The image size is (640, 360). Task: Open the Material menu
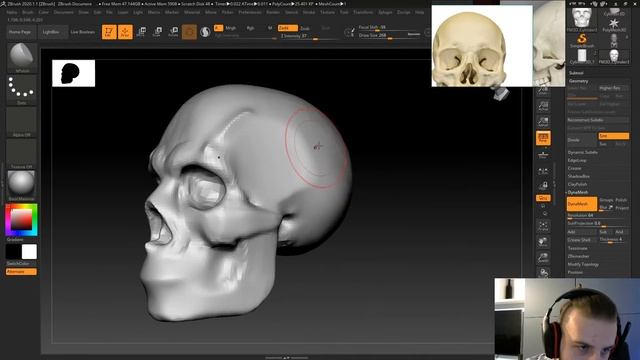tap(192, 12)
